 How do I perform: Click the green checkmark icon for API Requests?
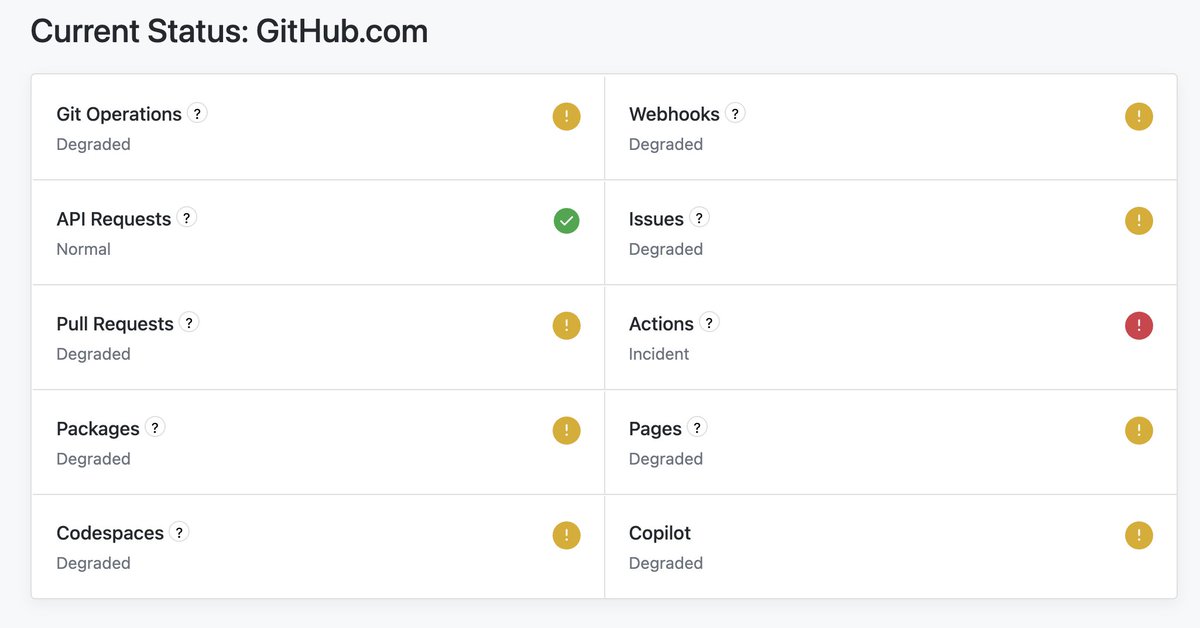click(x=567, y=221)
